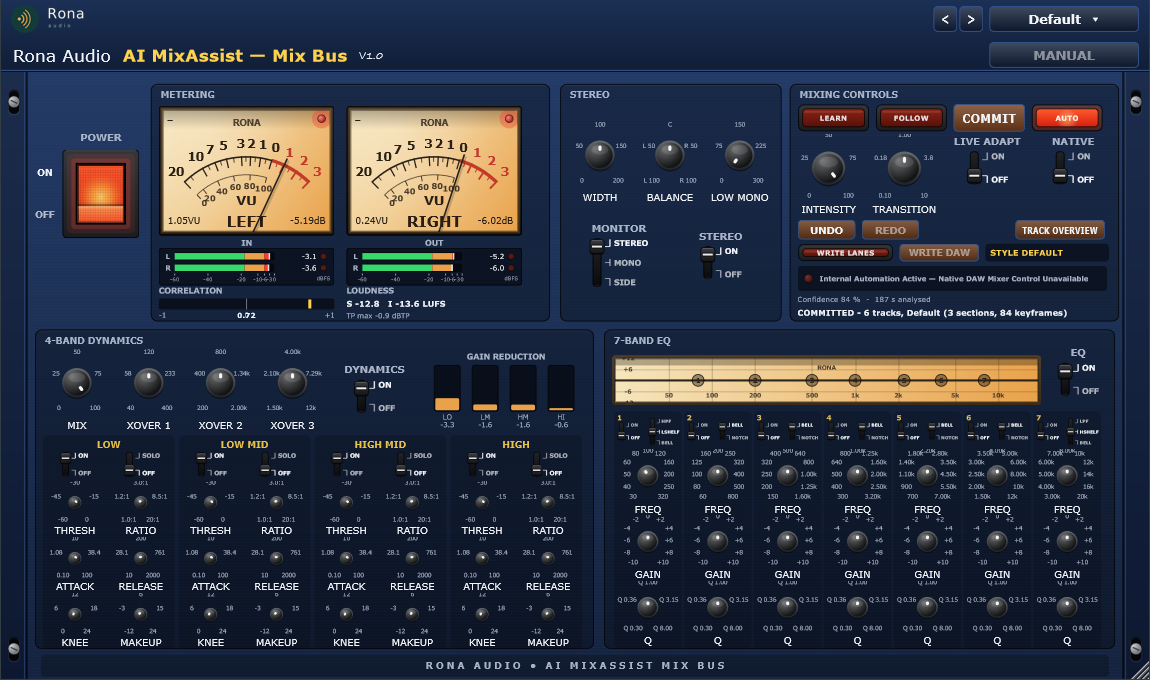
Task: Click the WRITE DAW button
Action: coord(939,253)
